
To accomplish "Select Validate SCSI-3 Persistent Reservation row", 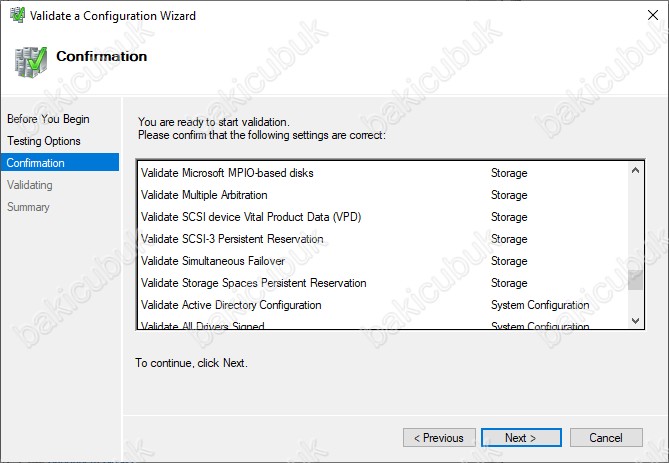I will 382,239.
